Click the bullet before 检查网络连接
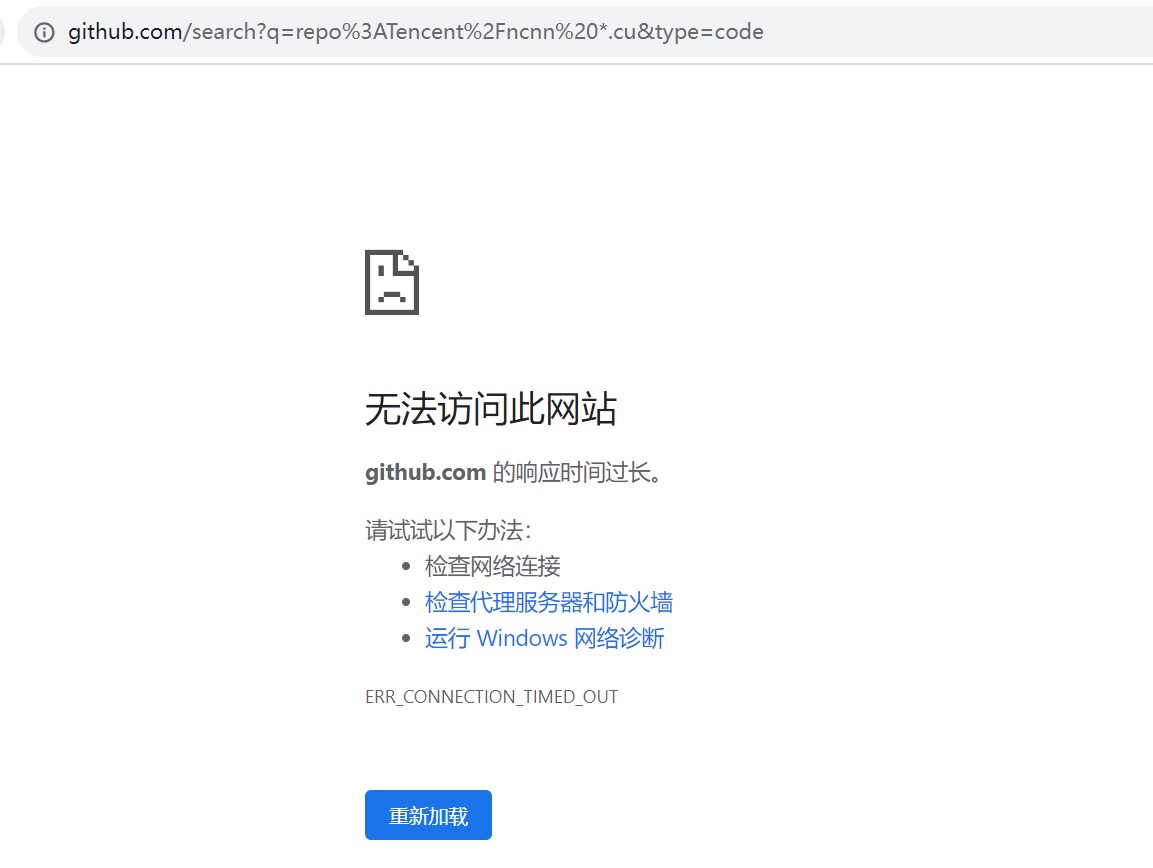The image size is (1153, 868). 405,567
